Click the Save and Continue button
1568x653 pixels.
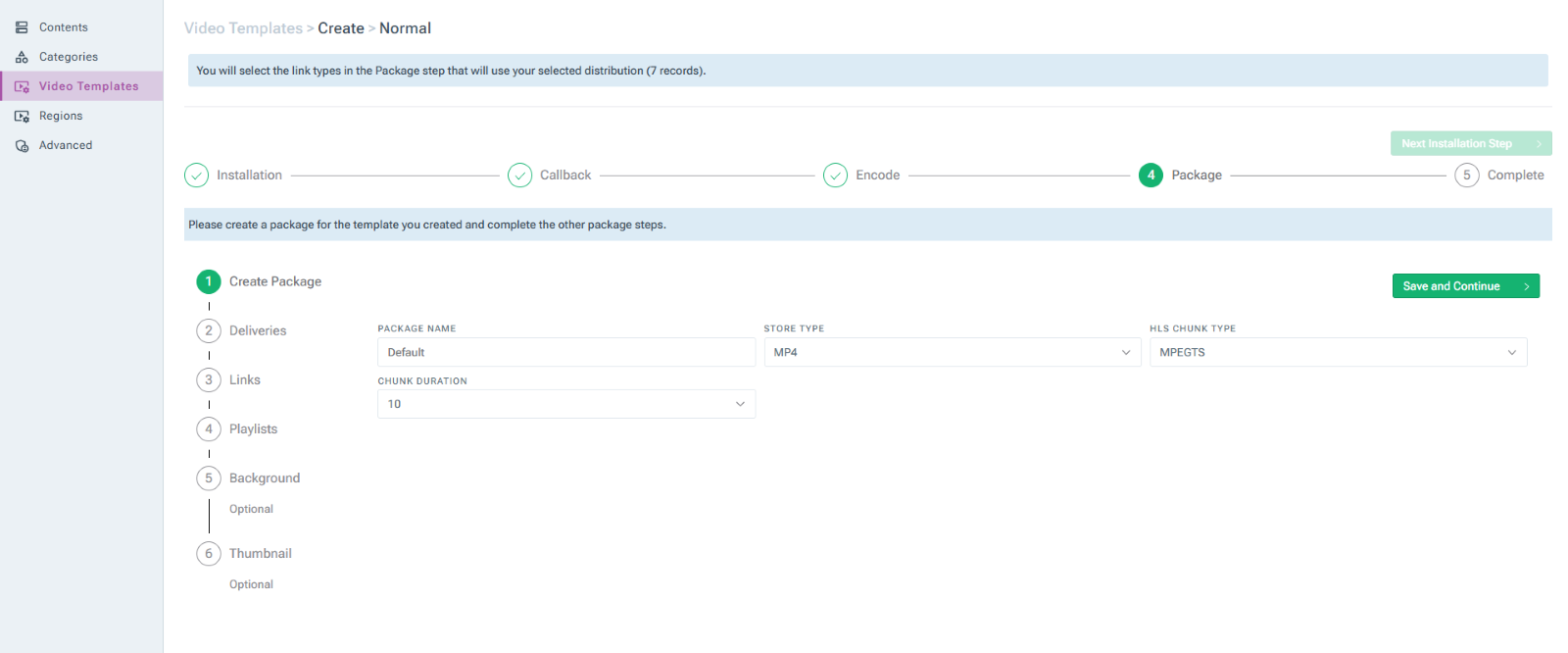1466,286
